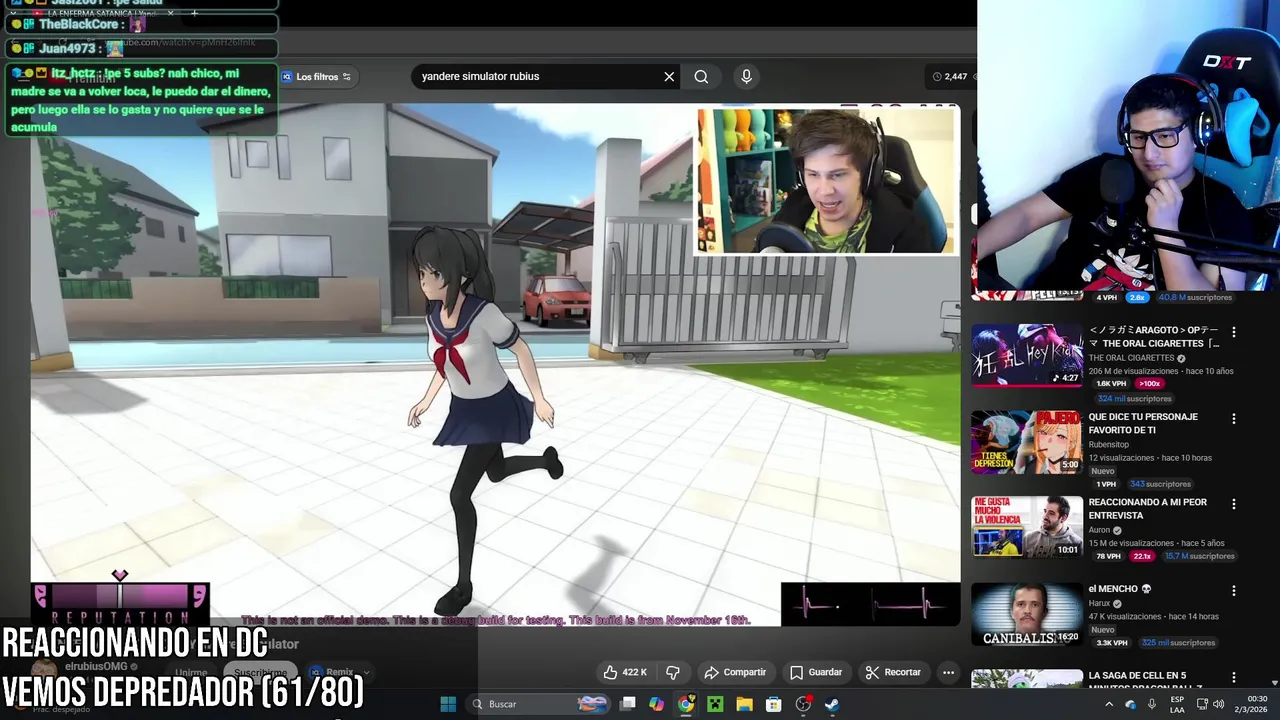Switch ESP LAA keyboard language

pyautogui.click(x=1178, y=704)
